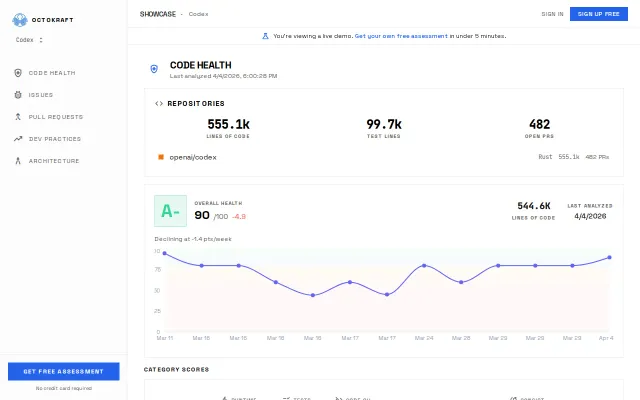Click the Architecture compass icon
The width and height of the screenshot is (640, 400).
pos(18,161)
